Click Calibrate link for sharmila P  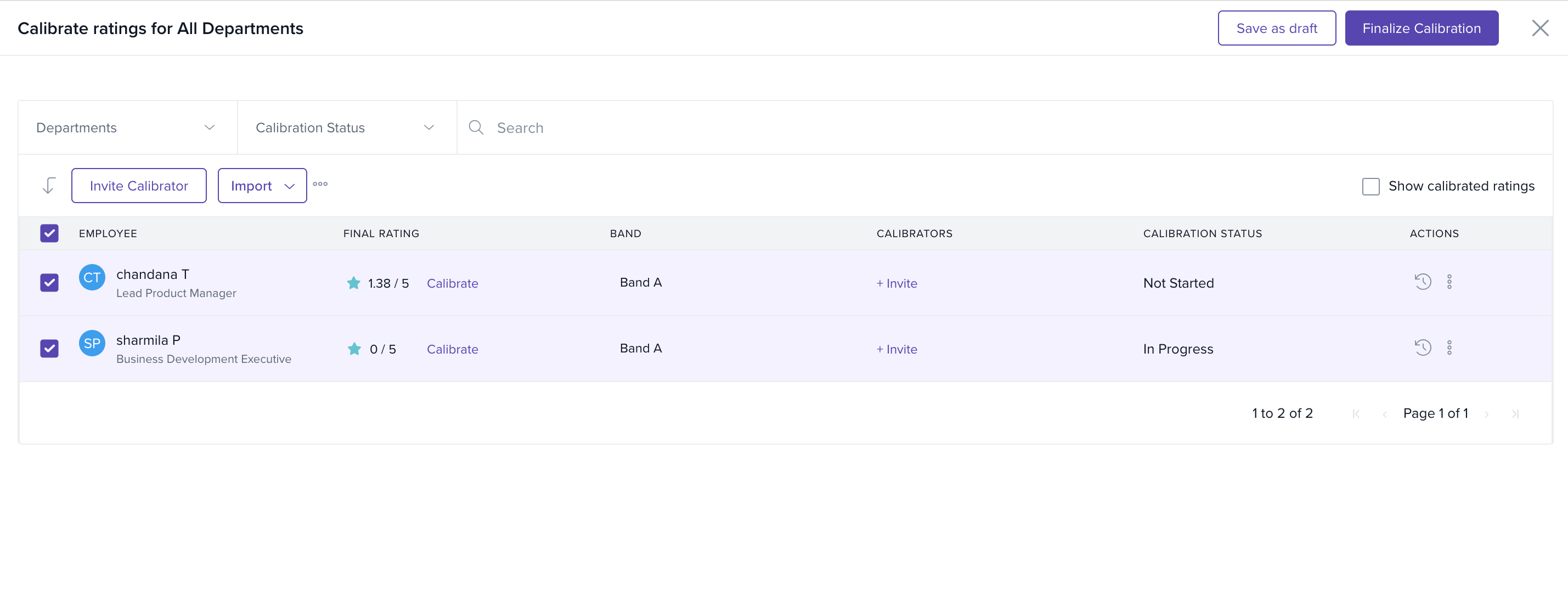click(452, 349)
